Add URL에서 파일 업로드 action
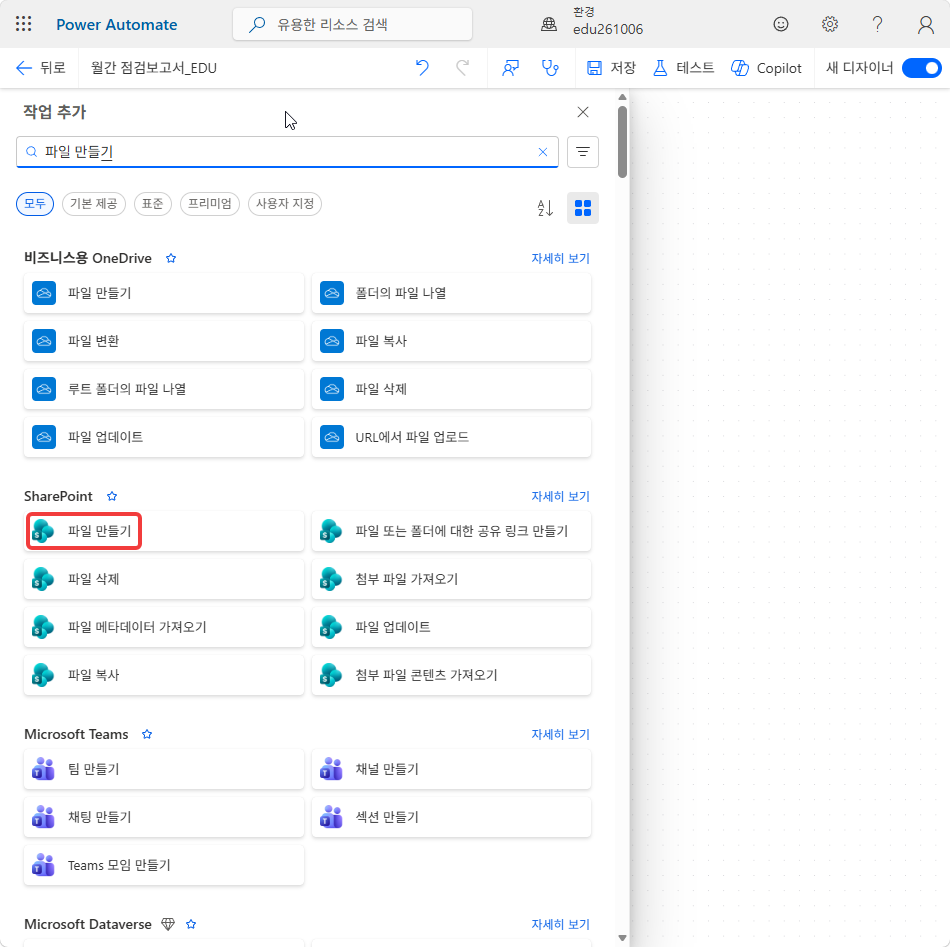This screenshot has width=950, height=947. [x=451, y=437]
